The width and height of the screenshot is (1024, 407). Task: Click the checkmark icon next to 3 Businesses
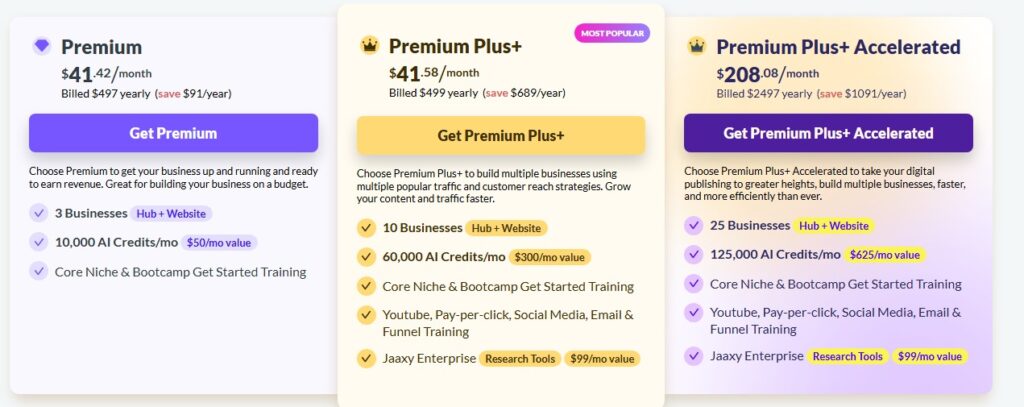(39, 213)
